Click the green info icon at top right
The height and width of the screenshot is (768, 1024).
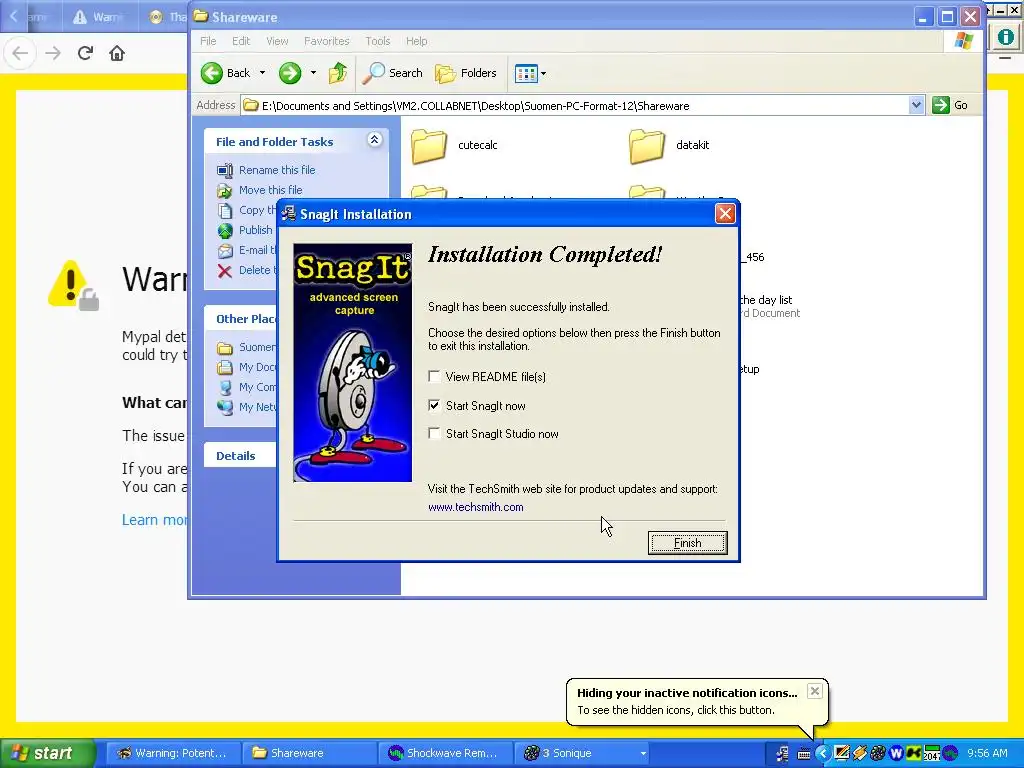(1006, 37)
